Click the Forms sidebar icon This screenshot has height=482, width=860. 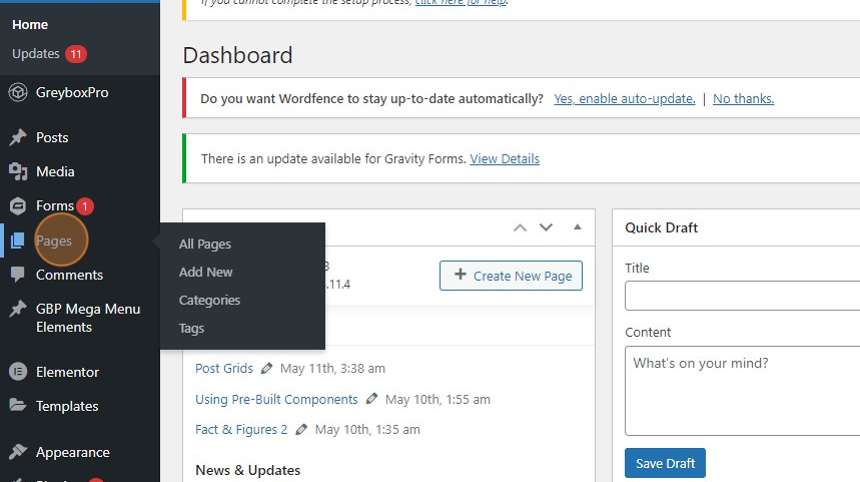tap(18, 206)
